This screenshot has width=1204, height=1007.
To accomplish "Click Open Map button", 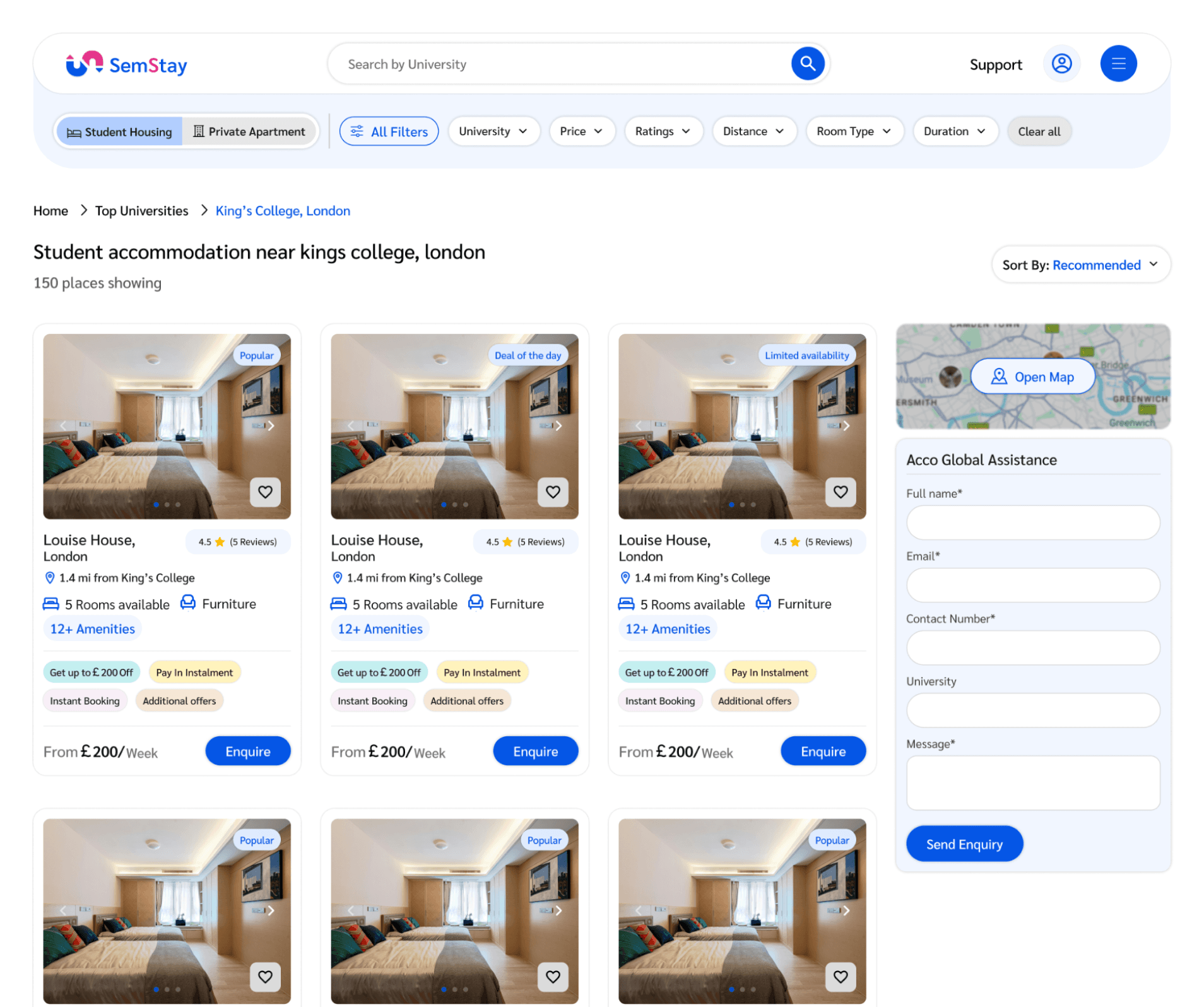I will 1032,377.
